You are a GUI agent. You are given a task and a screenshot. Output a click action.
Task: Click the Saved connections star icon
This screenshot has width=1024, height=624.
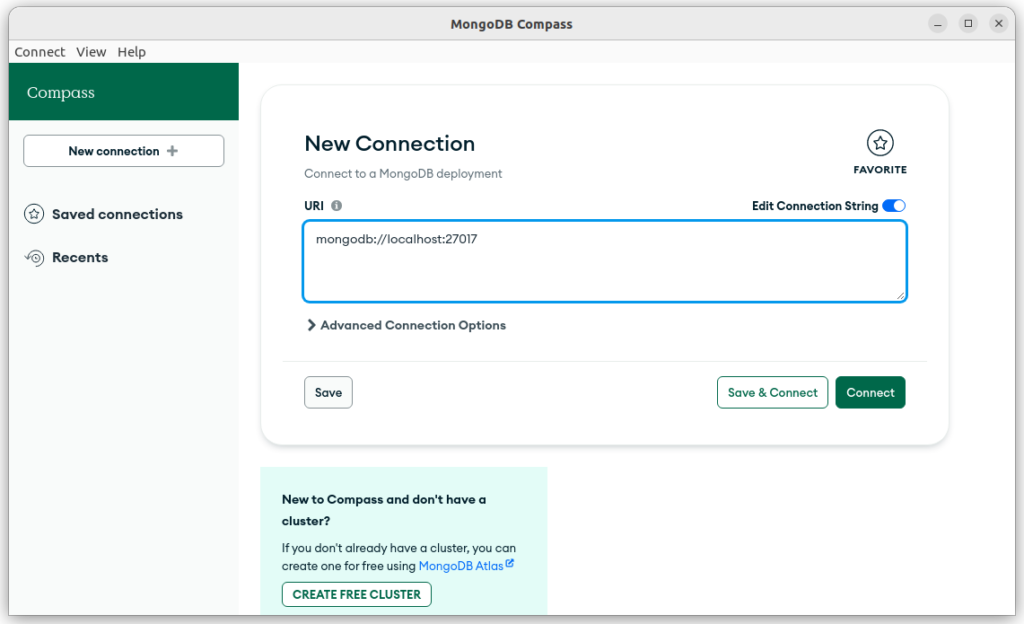tap(34, 214)
